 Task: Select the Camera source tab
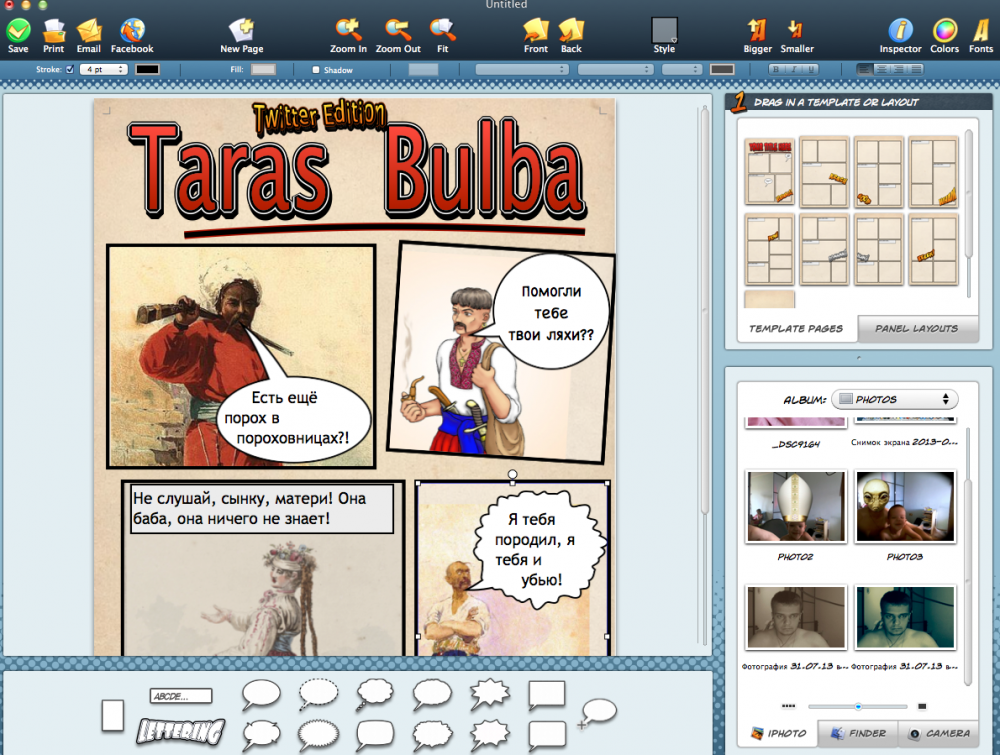pyautogui.click(x=939, y=733)
